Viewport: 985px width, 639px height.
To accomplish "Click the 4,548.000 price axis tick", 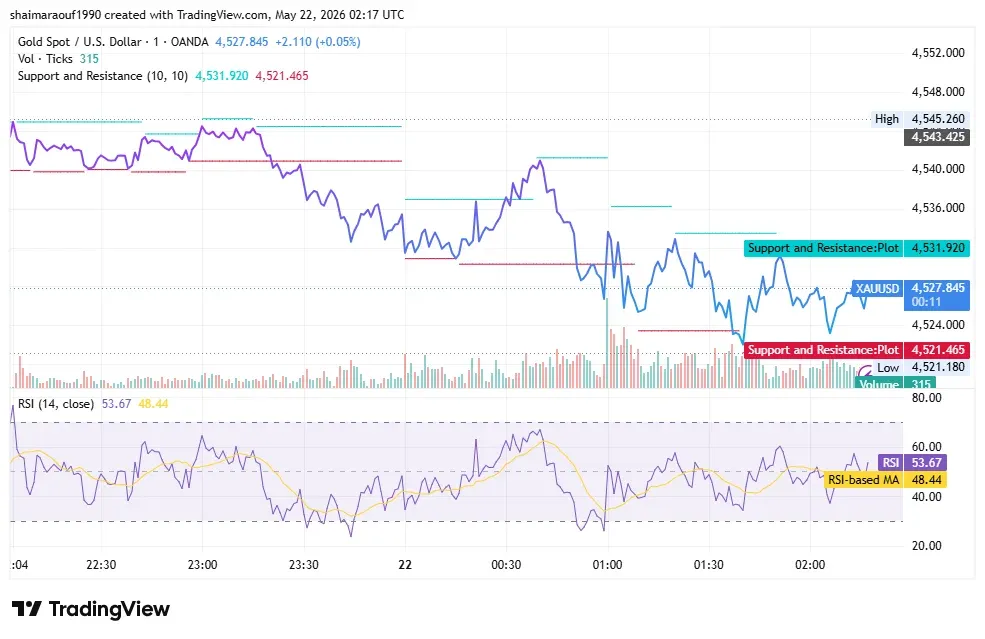I will (x=938, y=92).
